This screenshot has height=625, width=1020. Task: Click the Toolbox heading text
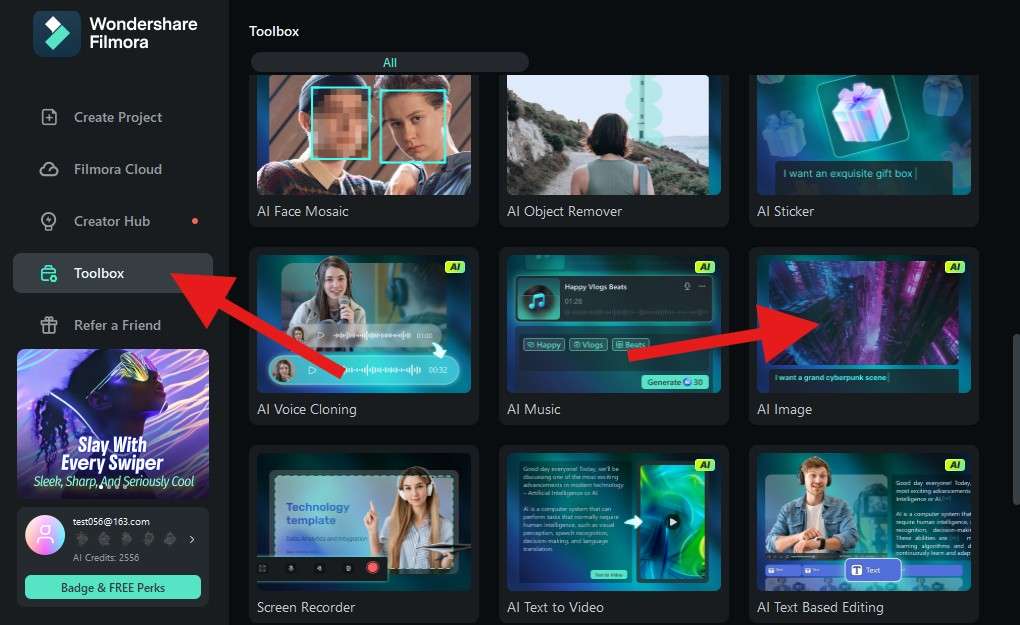click(274, 31)
